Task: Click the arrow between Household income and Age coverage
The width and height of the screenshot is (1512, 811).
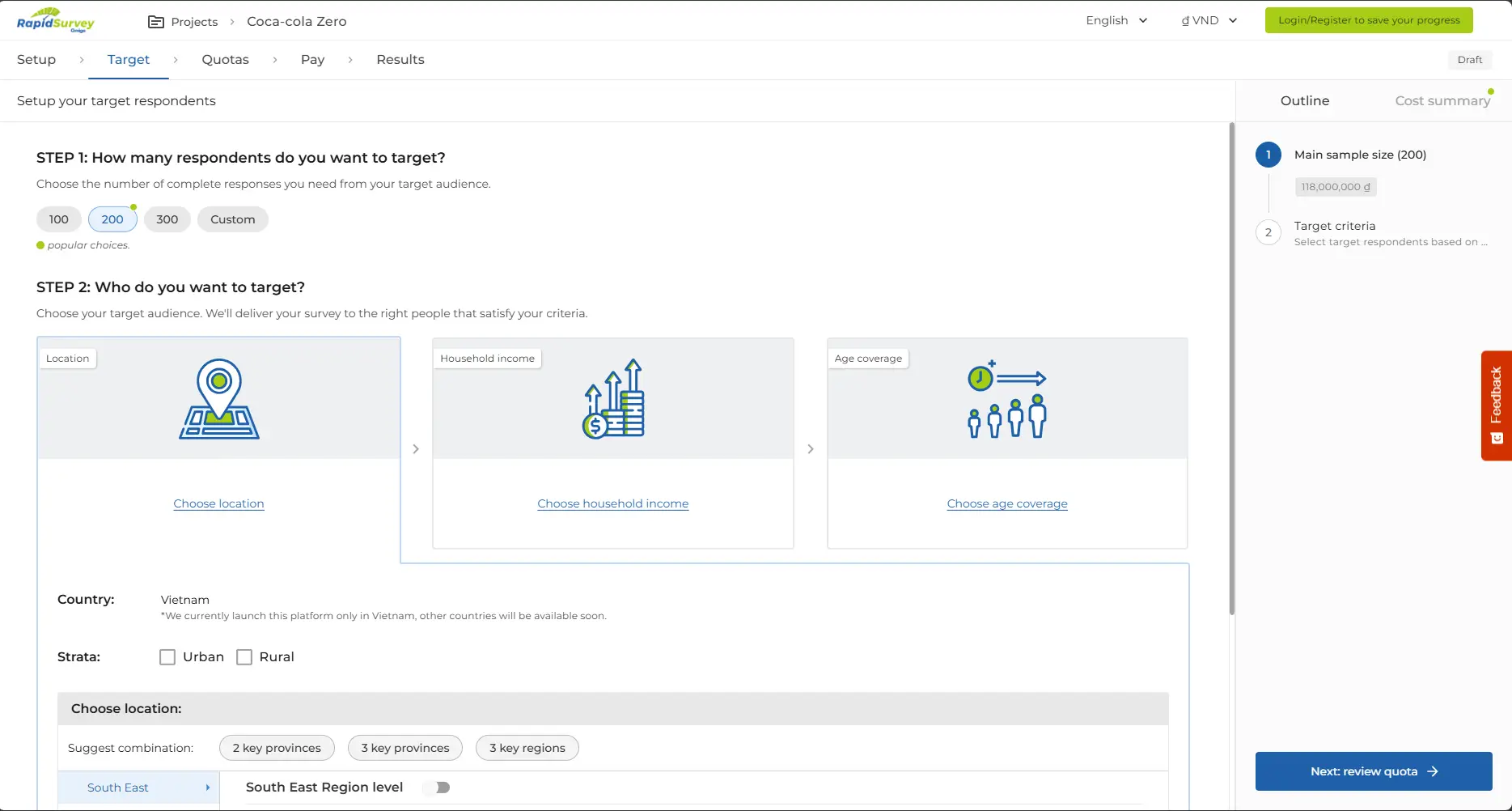Action: pos(811,449)
